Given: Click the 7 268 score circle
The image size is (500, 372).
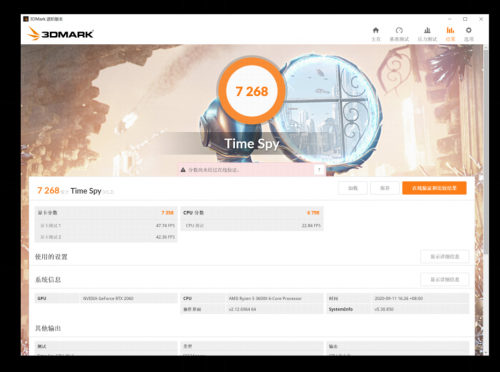Looking at the screenshot, I should [252, 91].
